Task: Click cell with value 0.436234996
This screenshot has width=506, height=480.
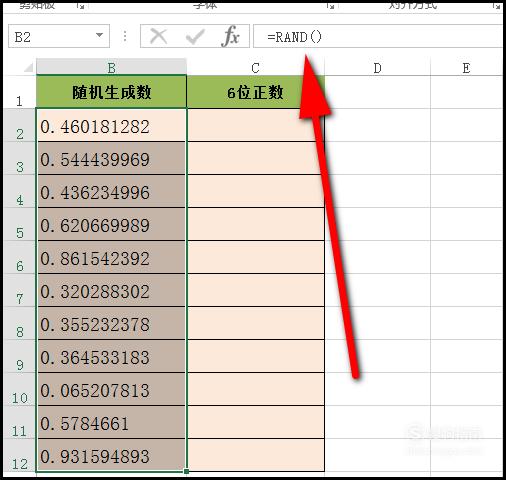Action: click(111, 191)
